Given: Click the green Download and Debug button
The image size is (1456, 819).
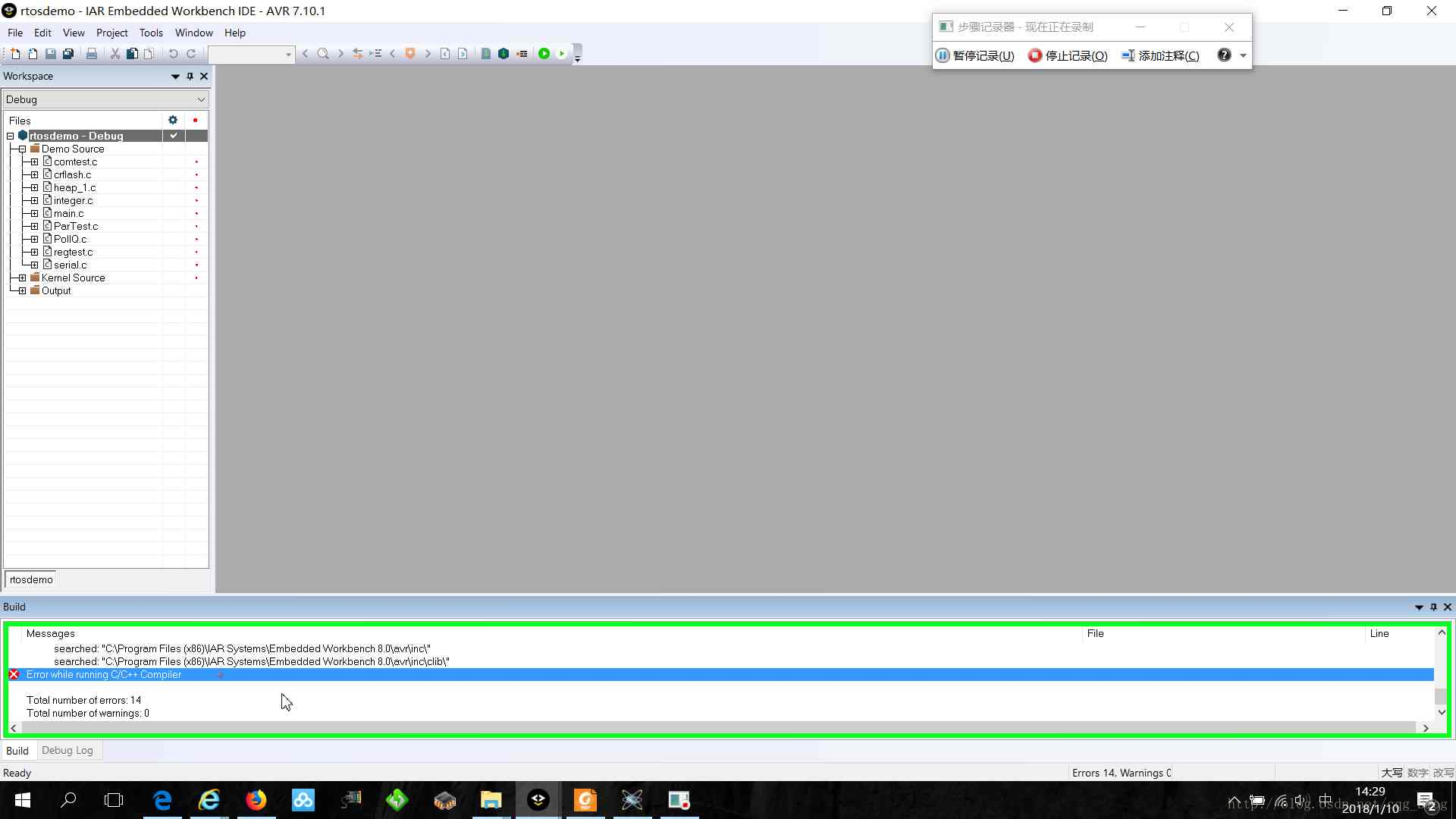Looking at the screenshot, I should pos(544,54).
